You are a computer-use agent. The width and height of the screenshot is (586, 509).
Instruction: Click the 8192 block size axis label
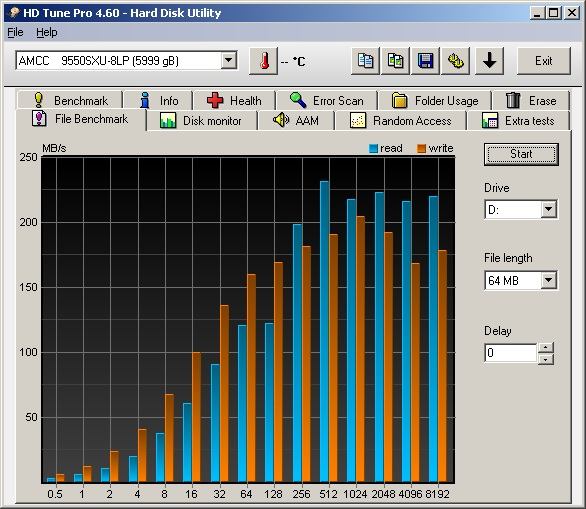coord(437,494)
